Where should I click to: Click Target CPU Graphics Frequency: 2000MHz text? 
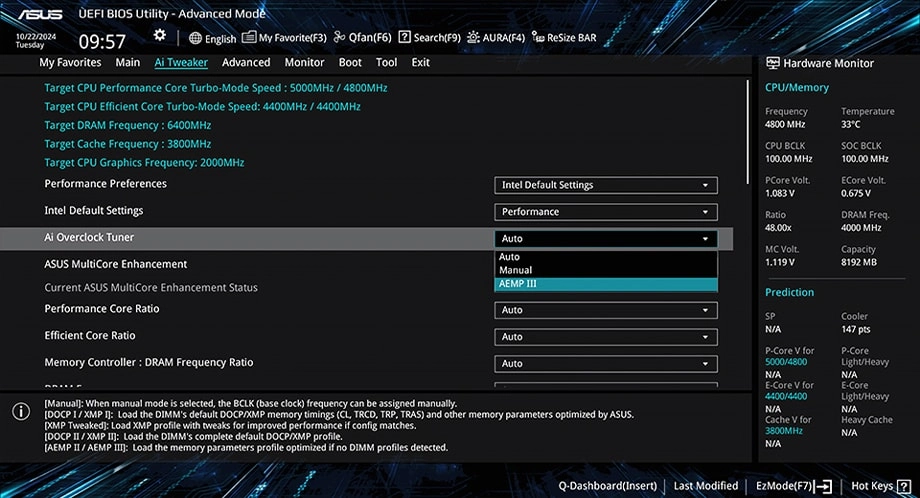pyautogui.click(x=144, y=162)
